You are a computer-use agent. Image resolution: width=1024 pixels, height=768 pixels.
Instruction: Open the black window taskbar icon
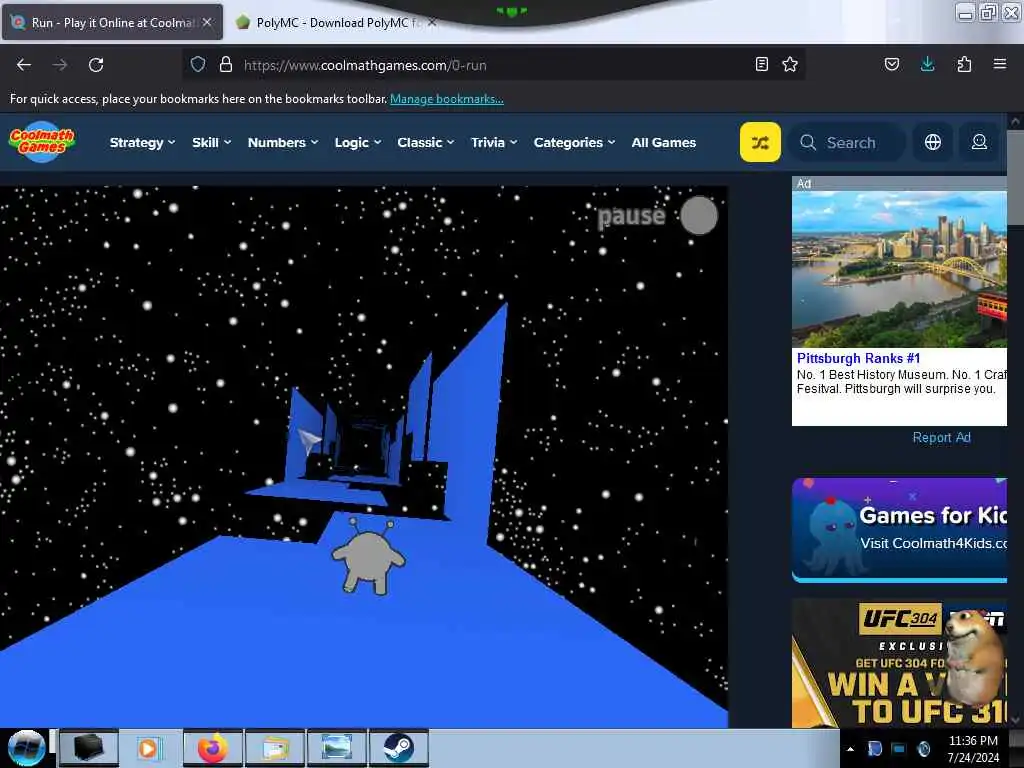88,748
